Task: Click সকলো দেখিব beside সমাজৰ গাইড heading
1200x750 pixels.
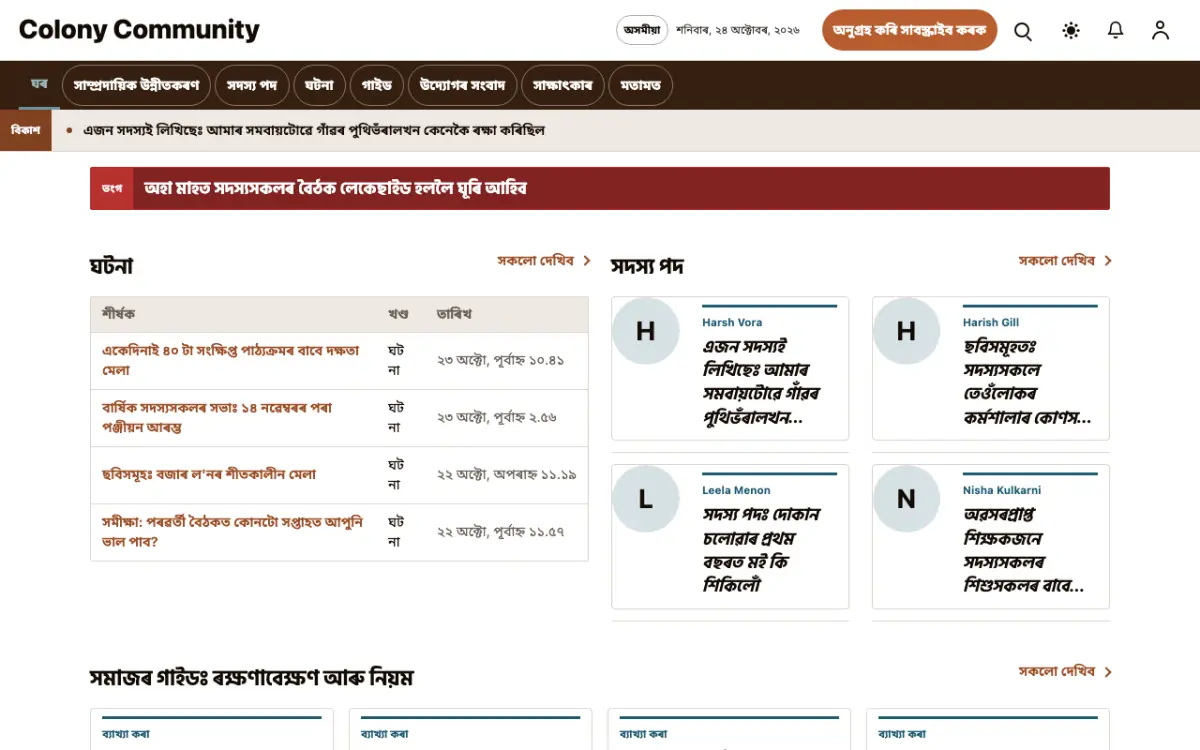Action: 1066,672
